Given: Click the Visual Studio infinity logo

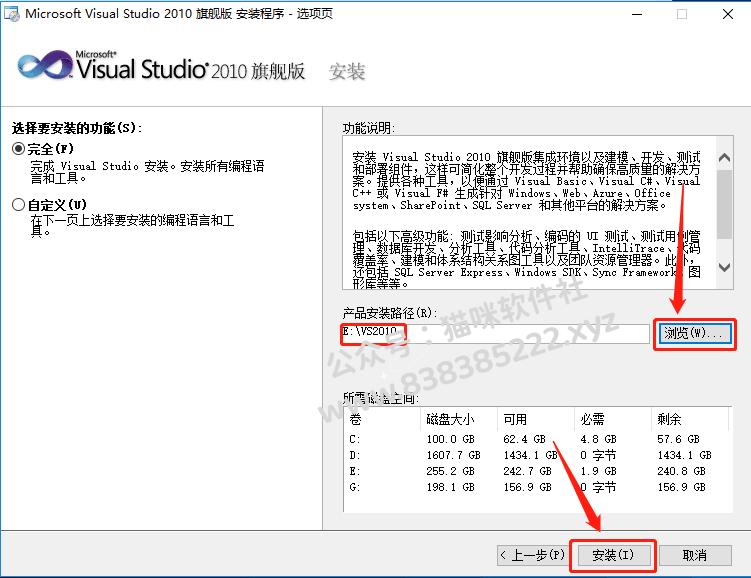Looking at the screenshot, I should tap(45, 66).
